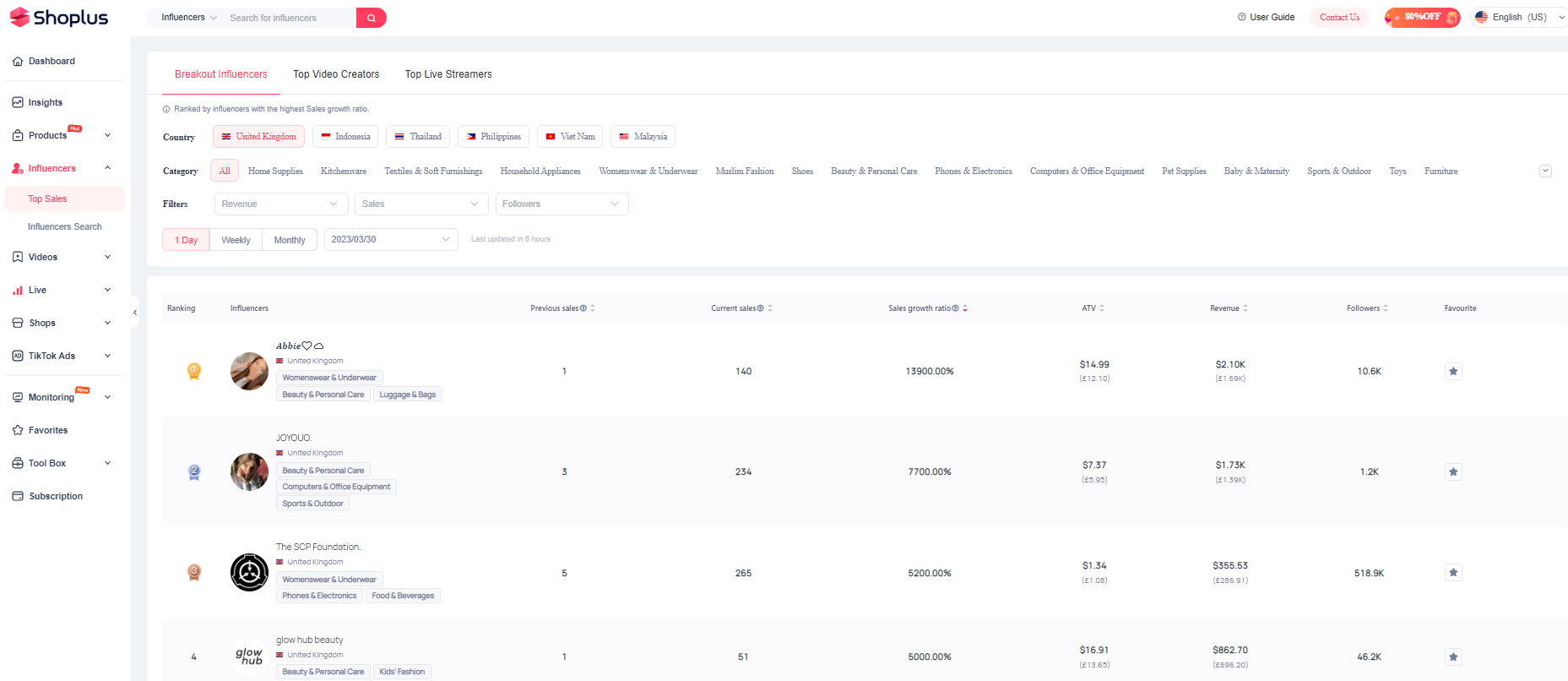Filter by Home Supplies category
This screenshot has height=681, width=1568.
275,171
